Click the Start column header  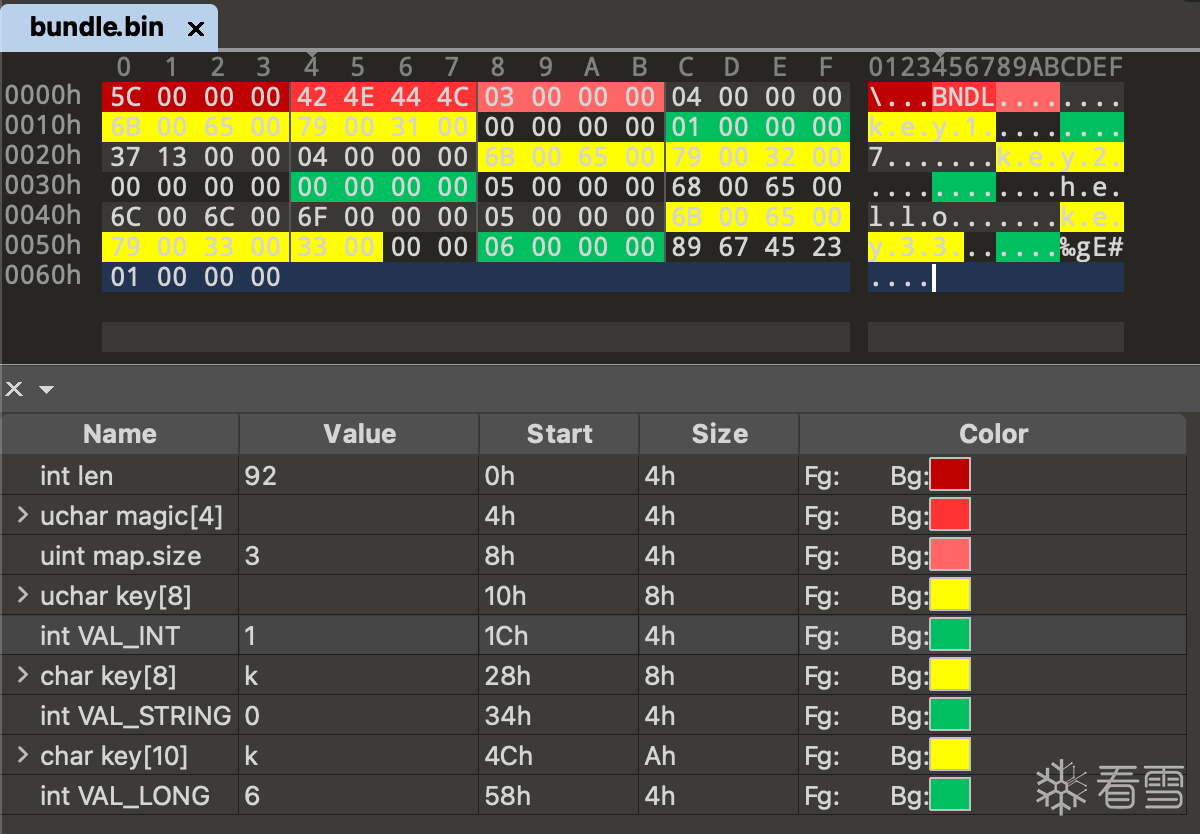click(559, 434)
